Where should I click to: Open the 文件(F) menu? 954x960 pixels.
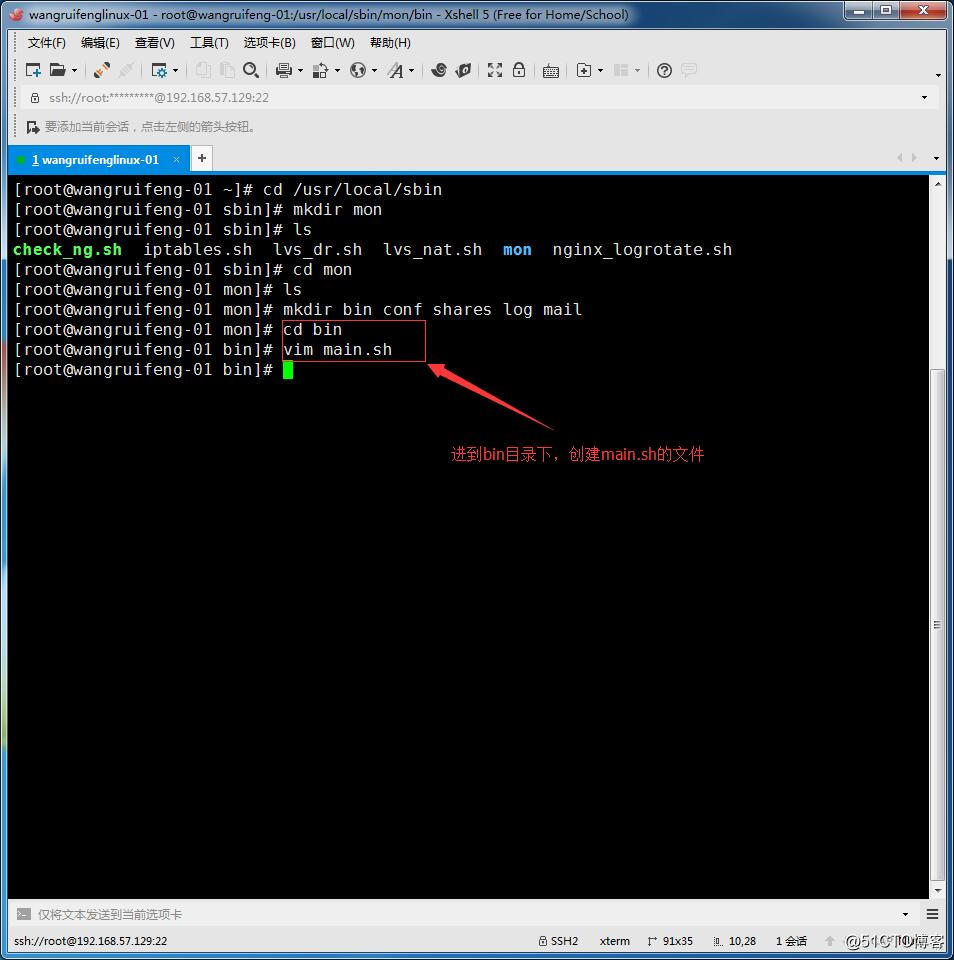[47, 43]
